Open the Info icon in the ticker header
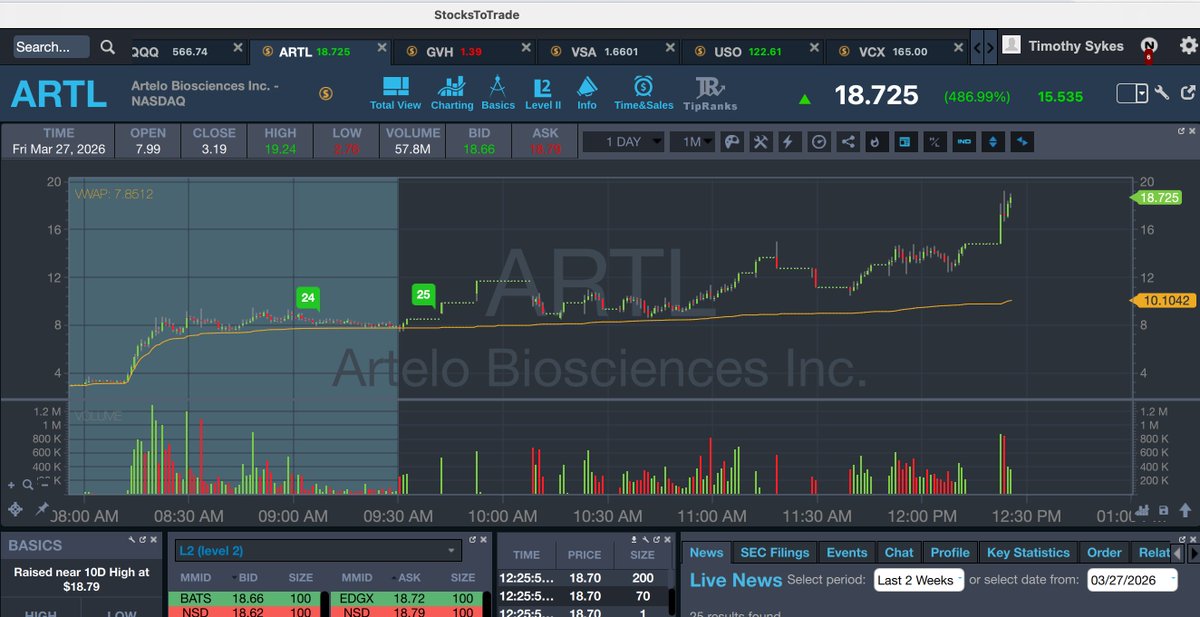 click(x=587, y=88)
